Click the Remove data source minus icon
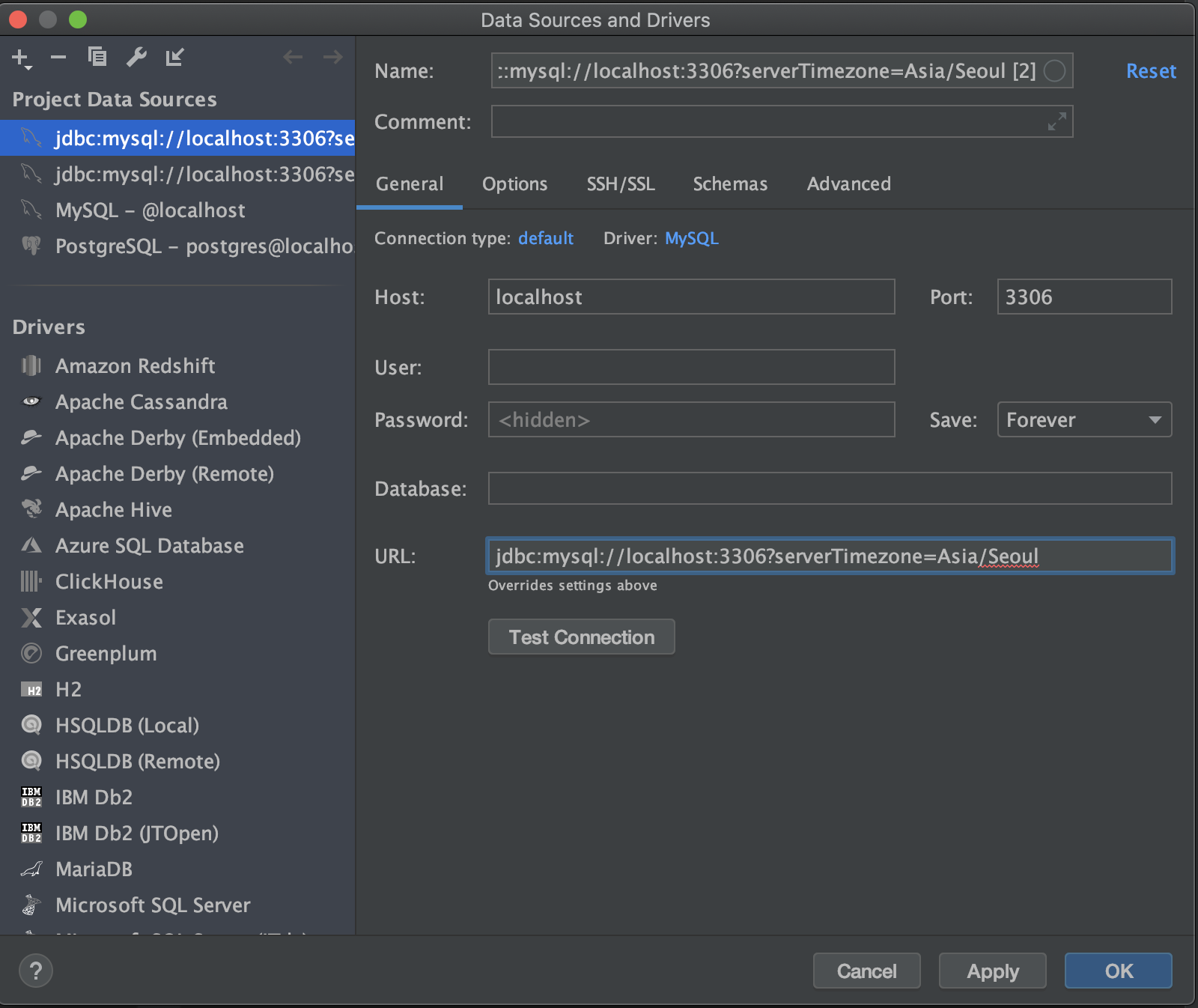 [x=58, y=57]
